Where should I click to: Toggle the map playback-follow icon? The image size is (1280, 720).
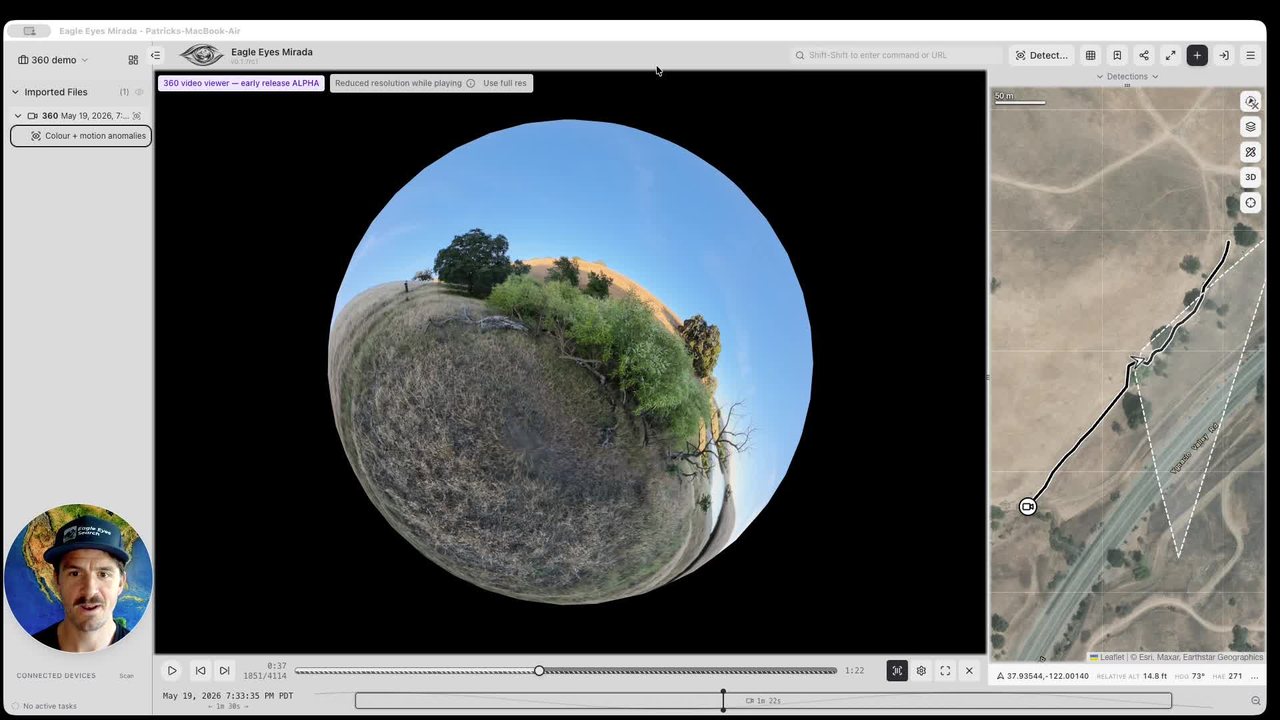point(1250,102)
